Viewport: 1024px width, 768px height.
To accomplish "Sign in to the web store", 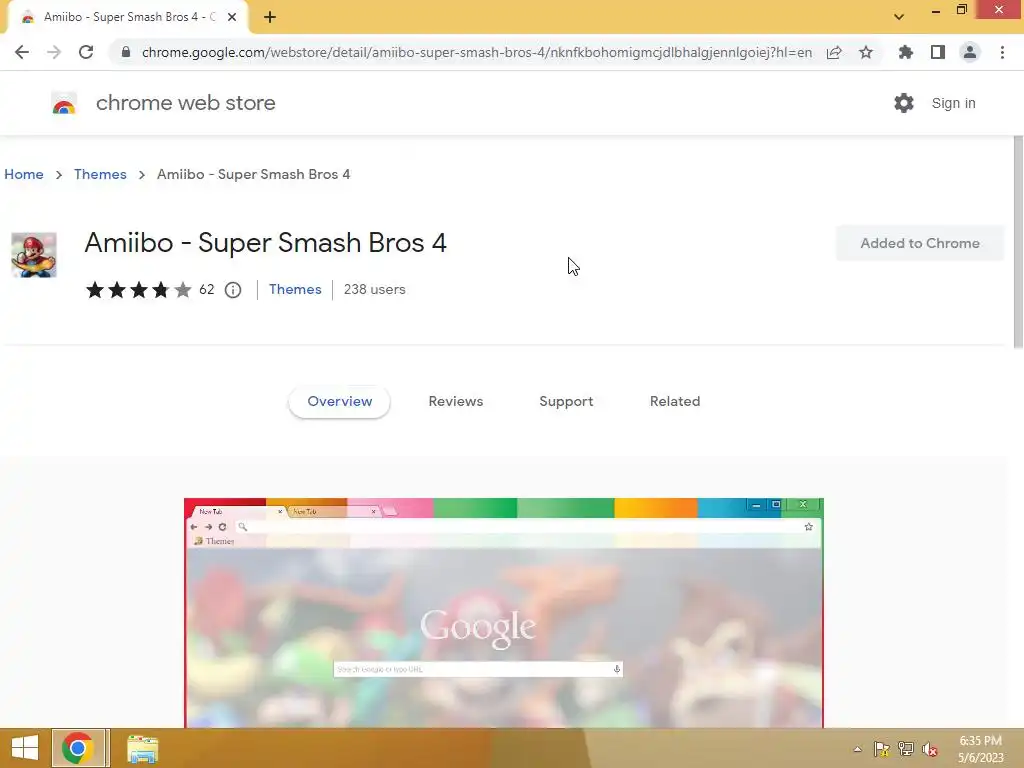I will click(953, 103).
